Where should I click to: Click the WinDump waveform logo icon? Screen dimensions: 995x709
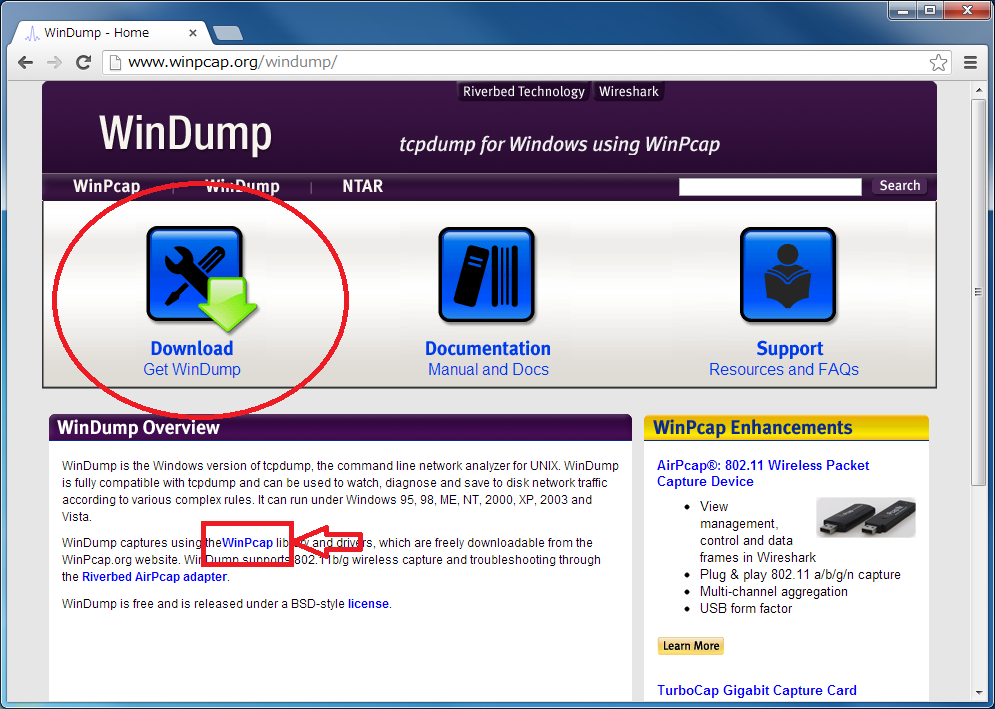(31, 31)
